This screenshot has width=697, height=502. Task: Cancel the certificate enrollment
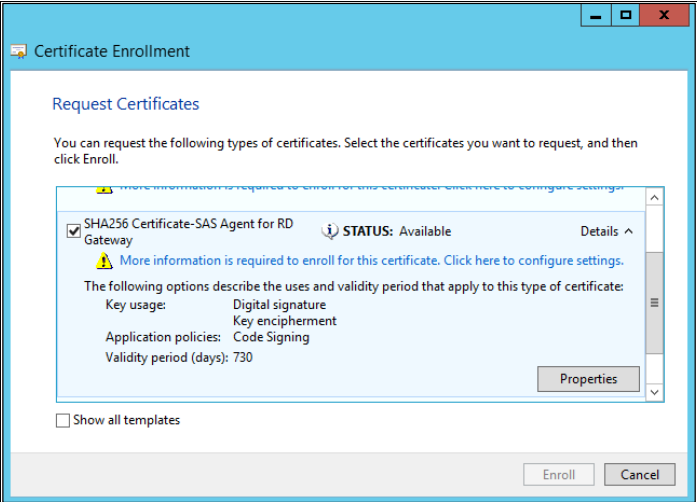click(640, 474)
